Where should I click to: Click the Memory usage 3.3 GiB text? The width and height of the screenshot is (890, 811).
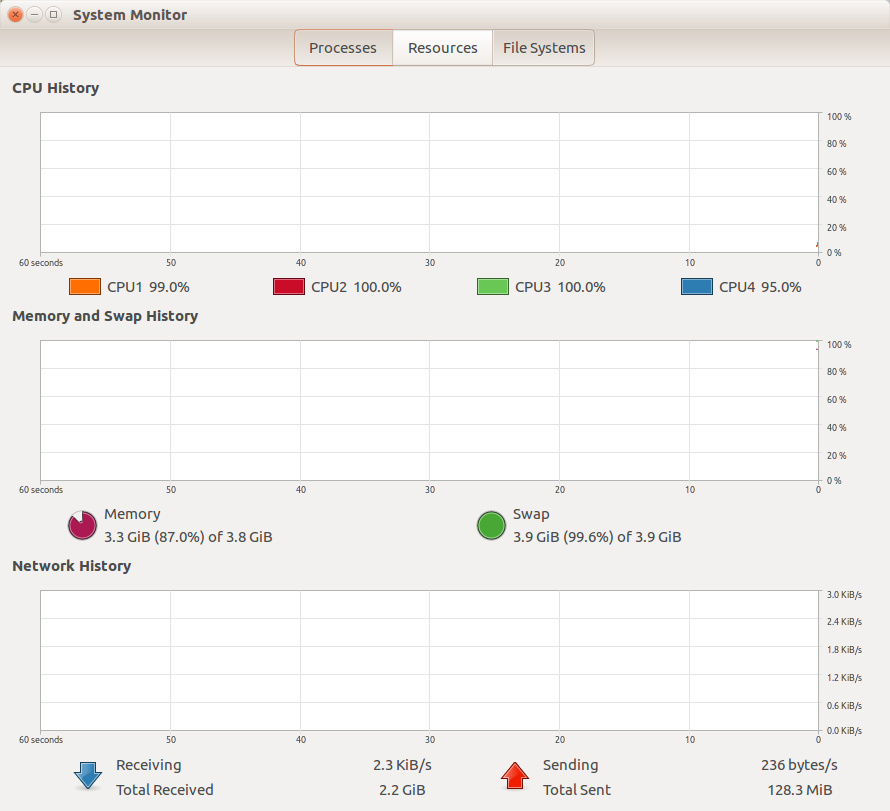tap(188, 537)
